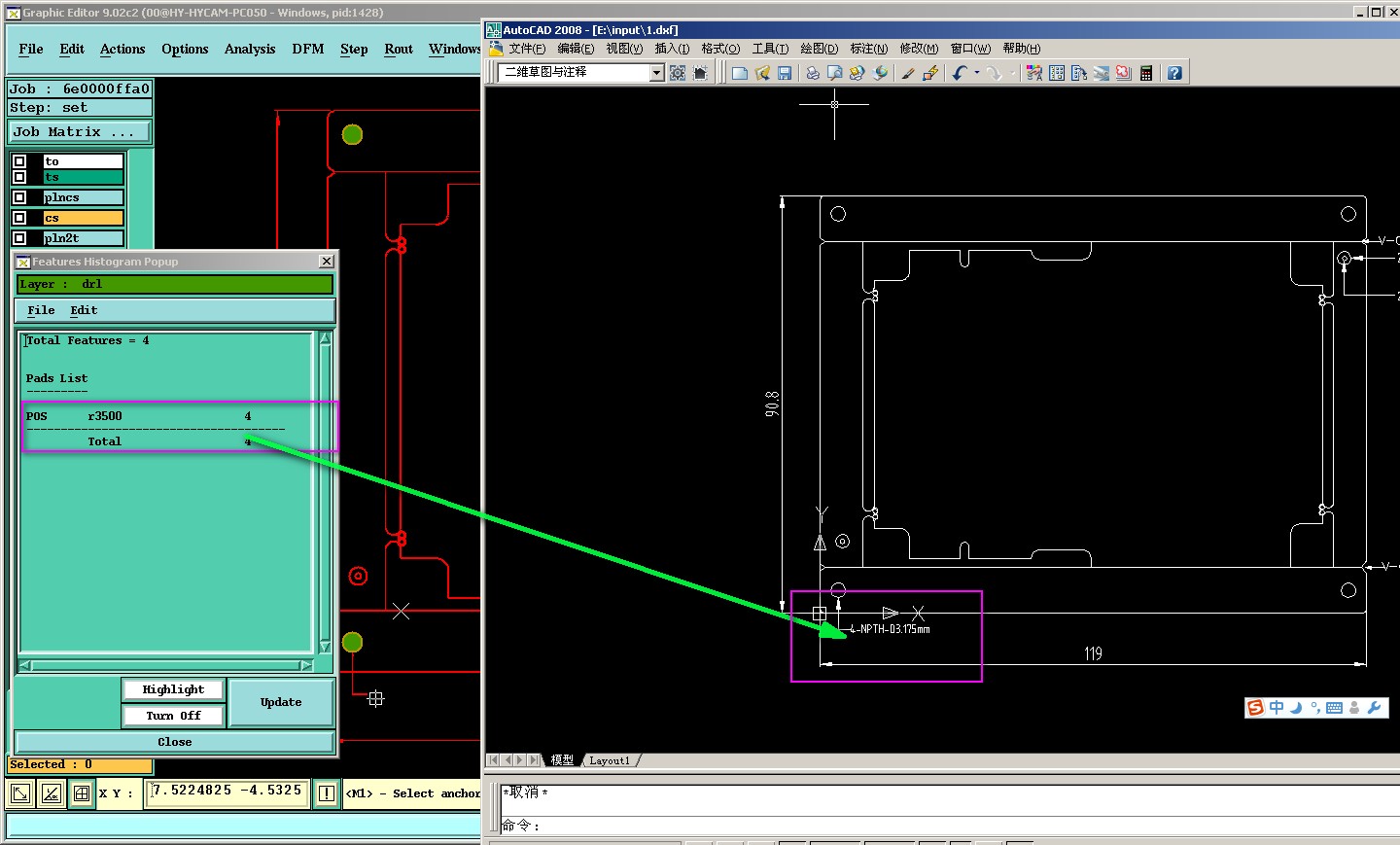Click the Workspace settings gear icon
Viewport: 1400px width, 845px height.
[x=678, y=73]
